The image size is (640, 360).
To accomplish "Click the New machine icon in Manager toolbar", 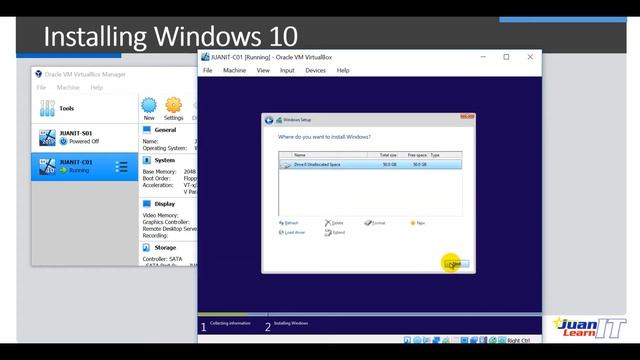I will 149,105.
